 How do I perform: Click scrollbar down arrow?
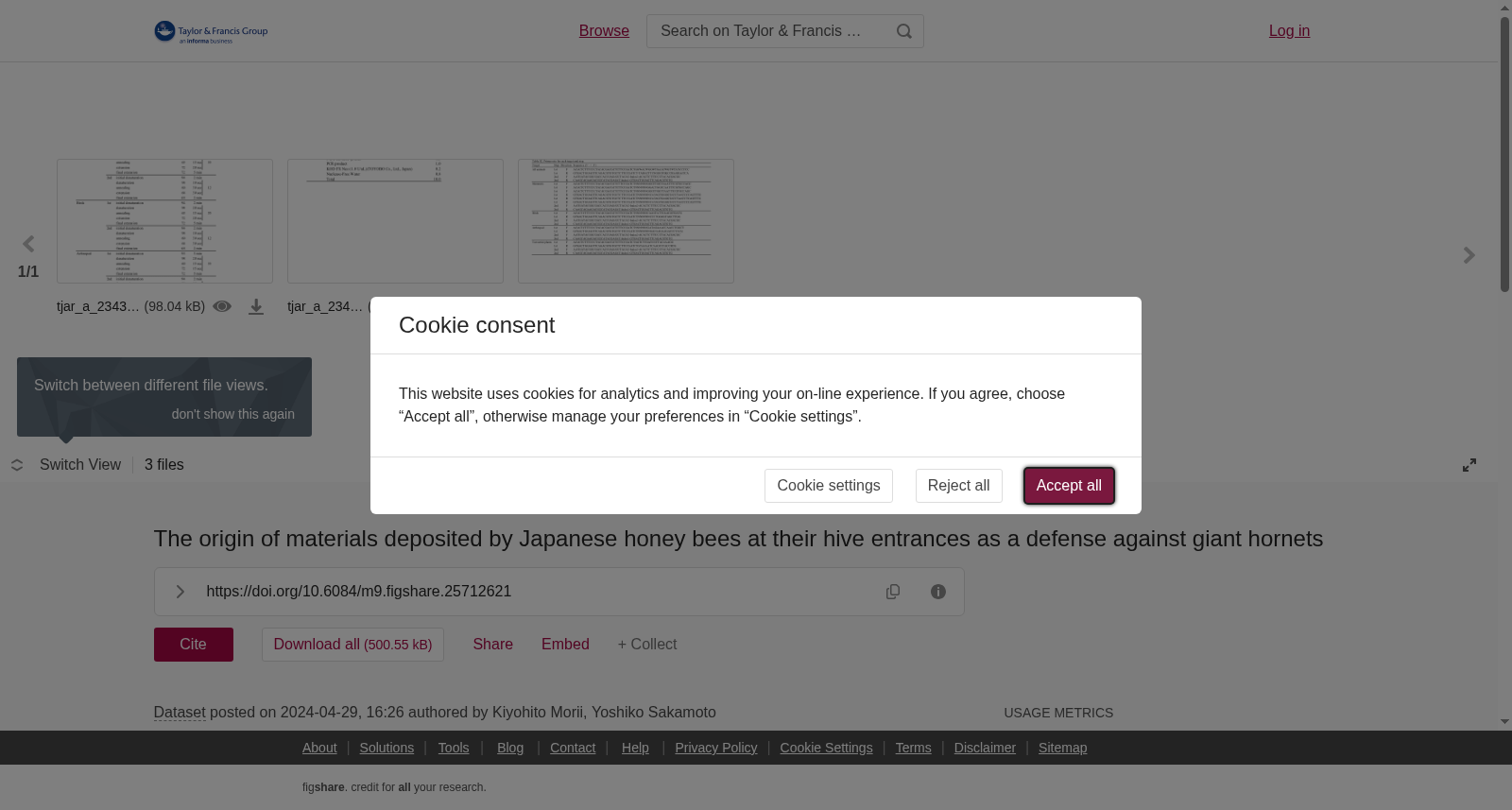pyautogui.click(x=1504, y=722)
